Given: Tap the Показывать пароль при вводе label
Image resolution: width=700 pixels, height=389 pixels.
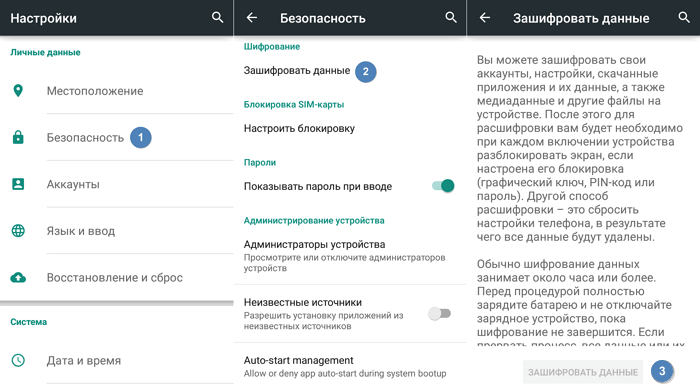Looking at the screenshot, I should (318, 187).
